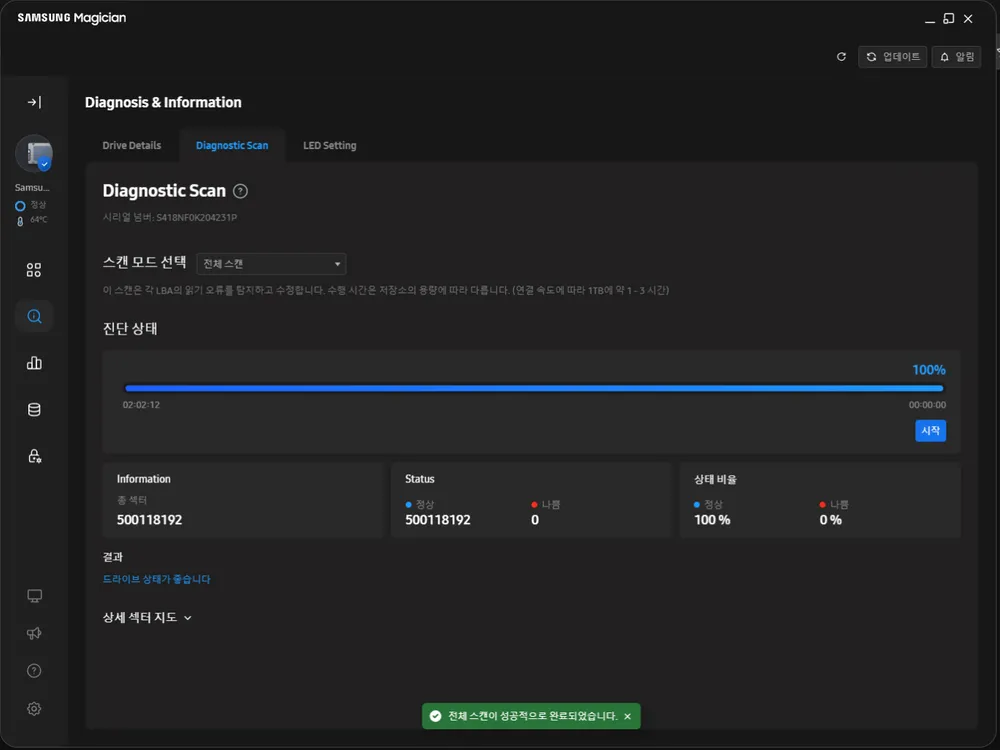This screenshot has height=750, width=1000.
Task: Open Diagnosis & Information sidebar icon
Action: tap(34, 316)
